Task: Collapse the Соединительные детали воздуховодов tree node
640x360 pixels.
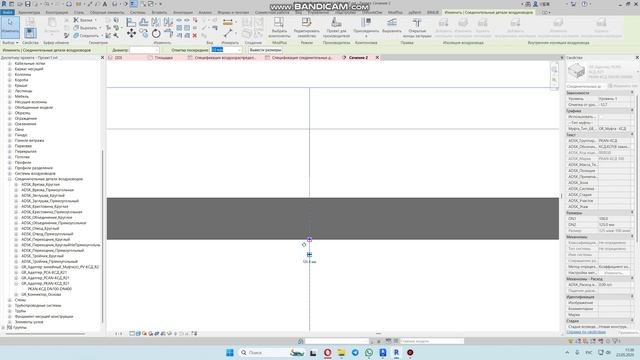Action: point(10,179)
